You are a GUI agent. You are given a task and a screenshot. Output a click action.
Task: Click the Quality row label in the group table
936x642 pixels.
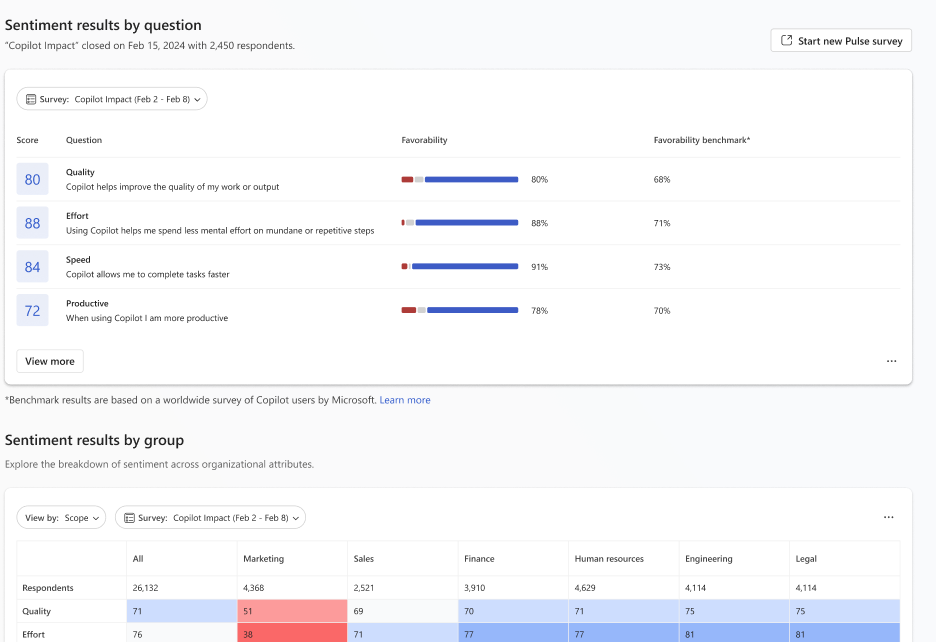(x=36, y=611)
